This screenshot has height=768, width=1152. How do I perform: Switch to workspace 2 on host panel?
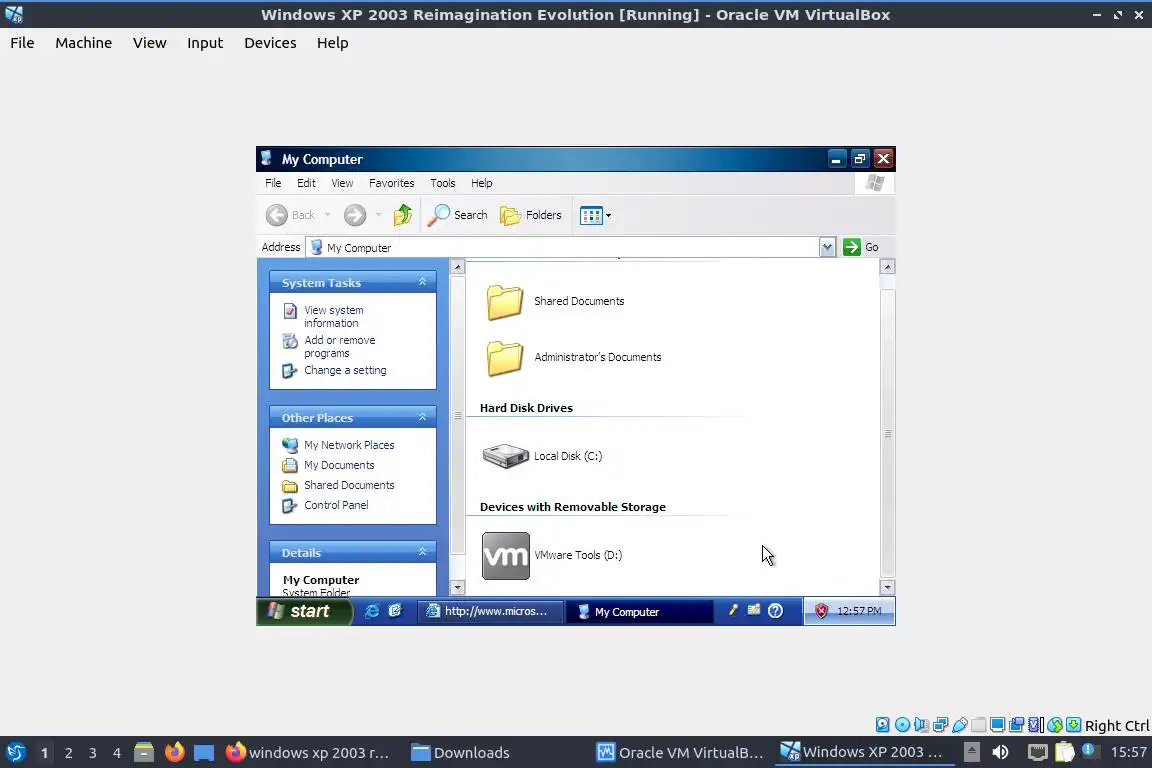click(x=68, y=753)
